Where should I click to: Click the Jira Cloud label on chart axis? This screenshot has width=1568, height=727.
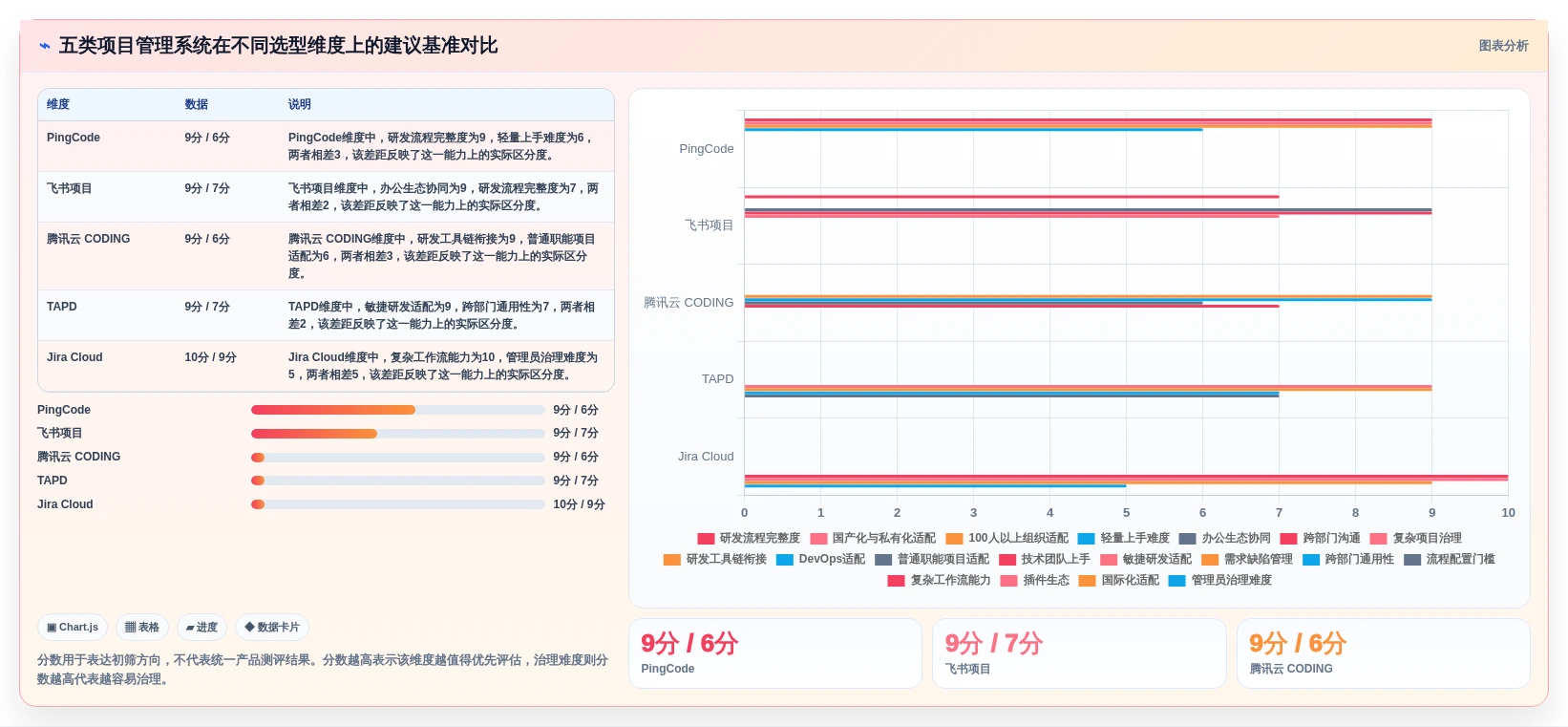click(706, 457)
